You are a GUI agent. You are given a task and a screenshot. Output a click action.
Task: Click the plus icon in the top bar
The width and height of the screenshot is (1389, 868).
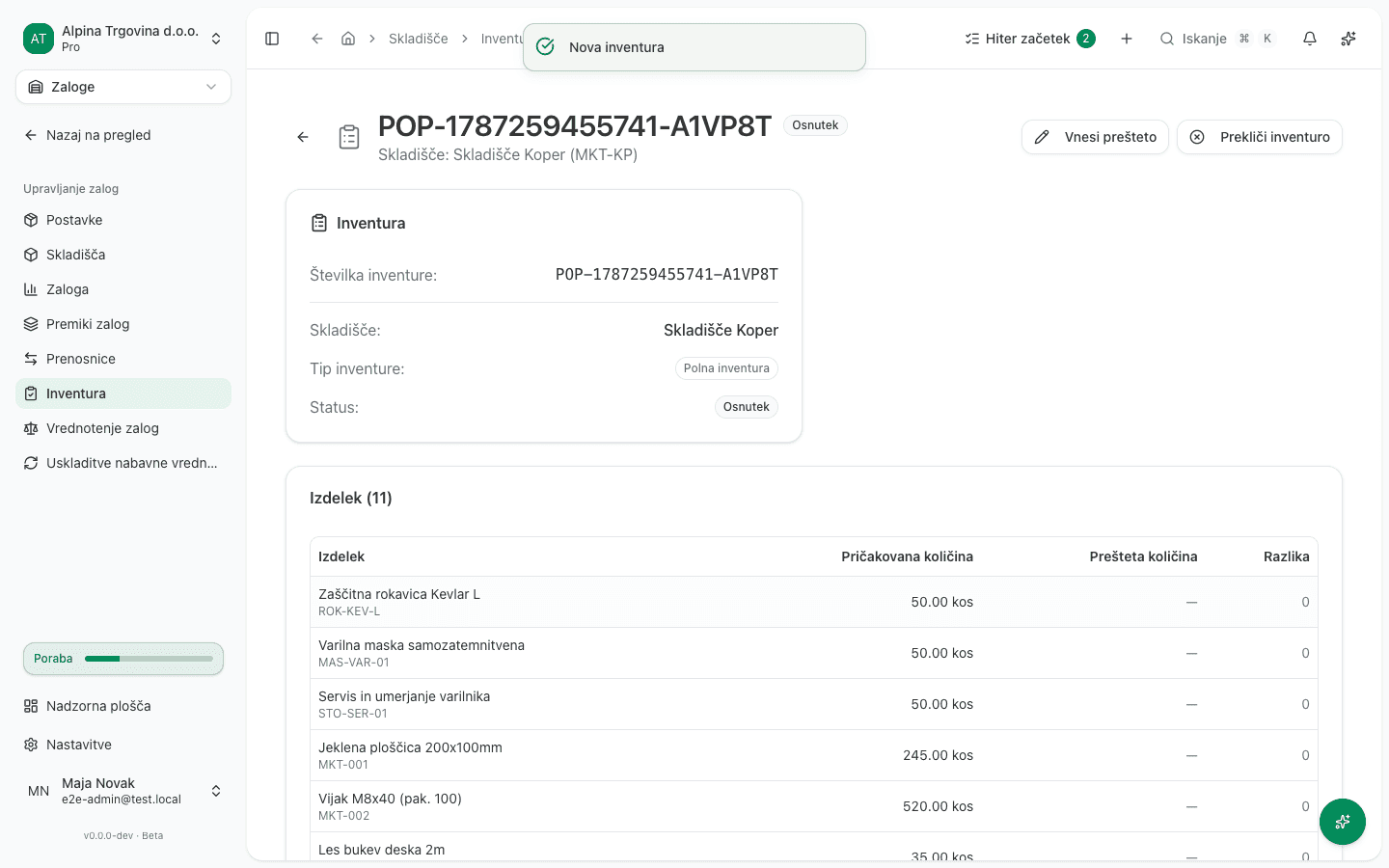click(x=1127, y=39)
